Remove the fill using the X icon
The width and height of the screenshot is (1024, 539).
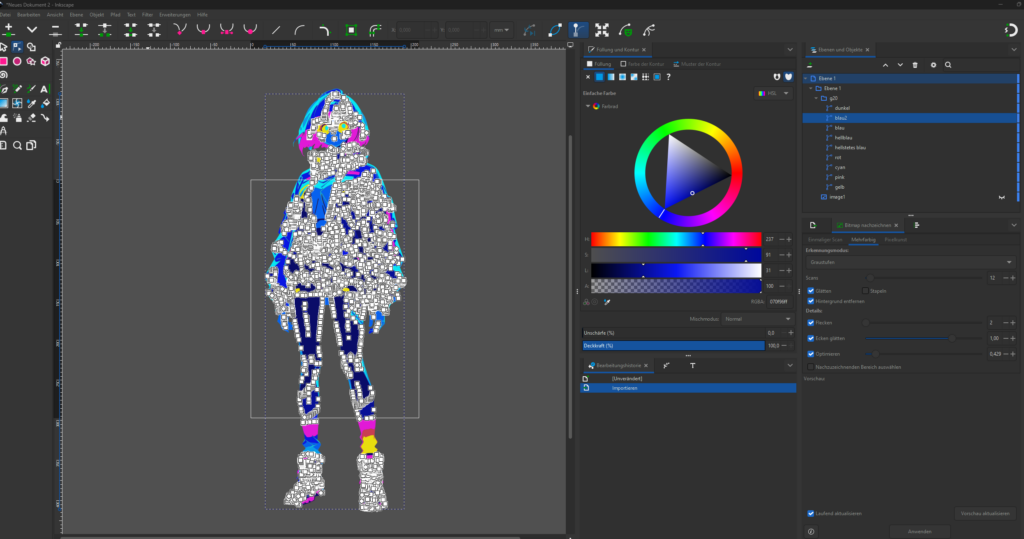coord(587,76)
